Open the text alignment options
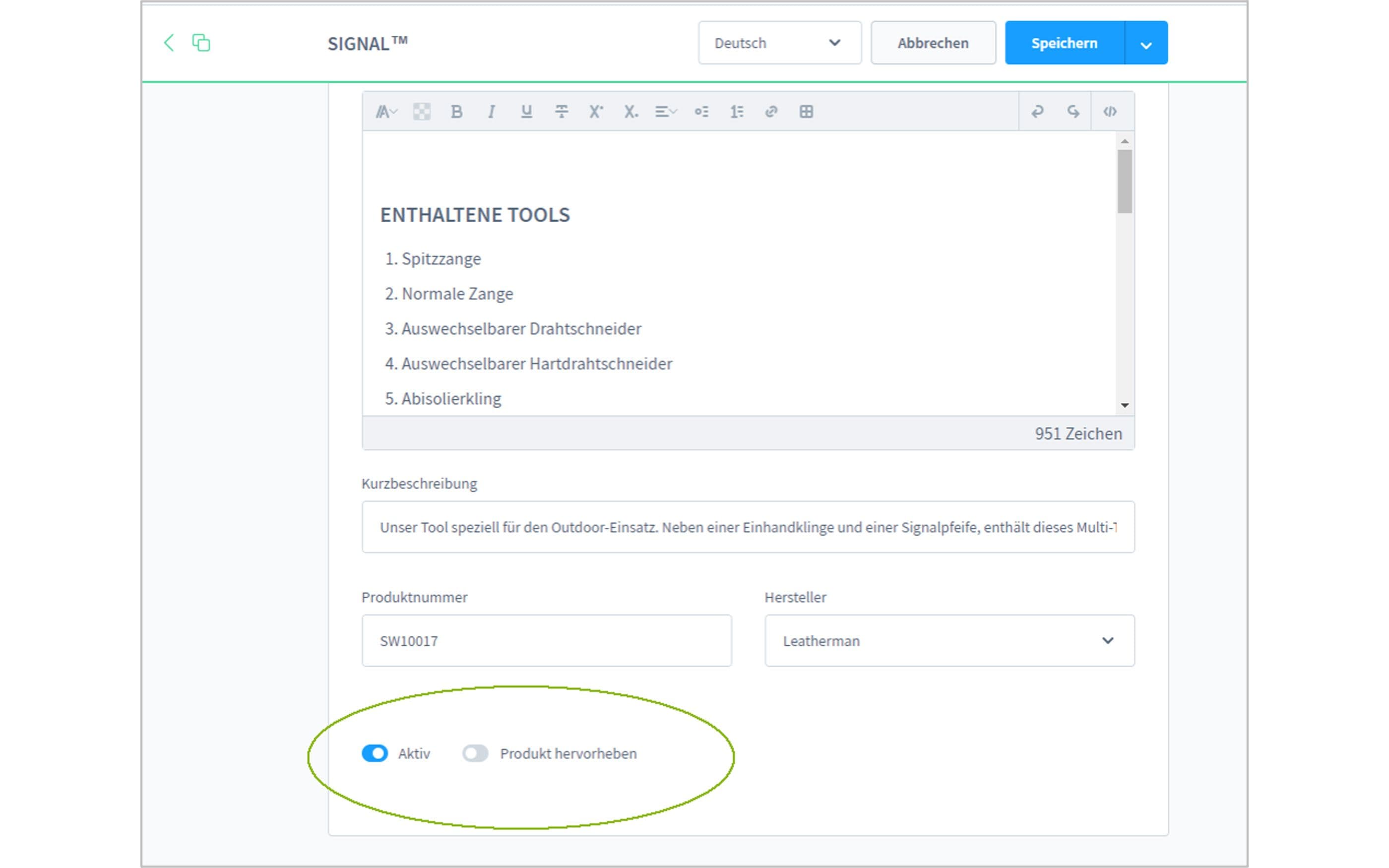This screenshot has width=1389, height=868. (665, 112)
